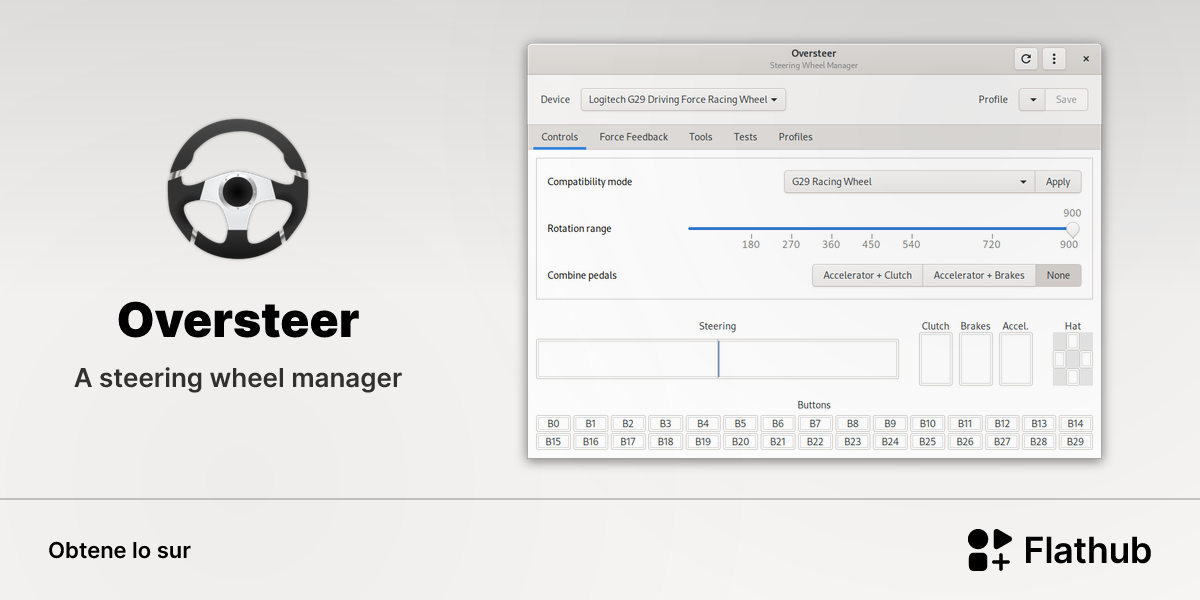Click button indicator B15

coord(553,442)
